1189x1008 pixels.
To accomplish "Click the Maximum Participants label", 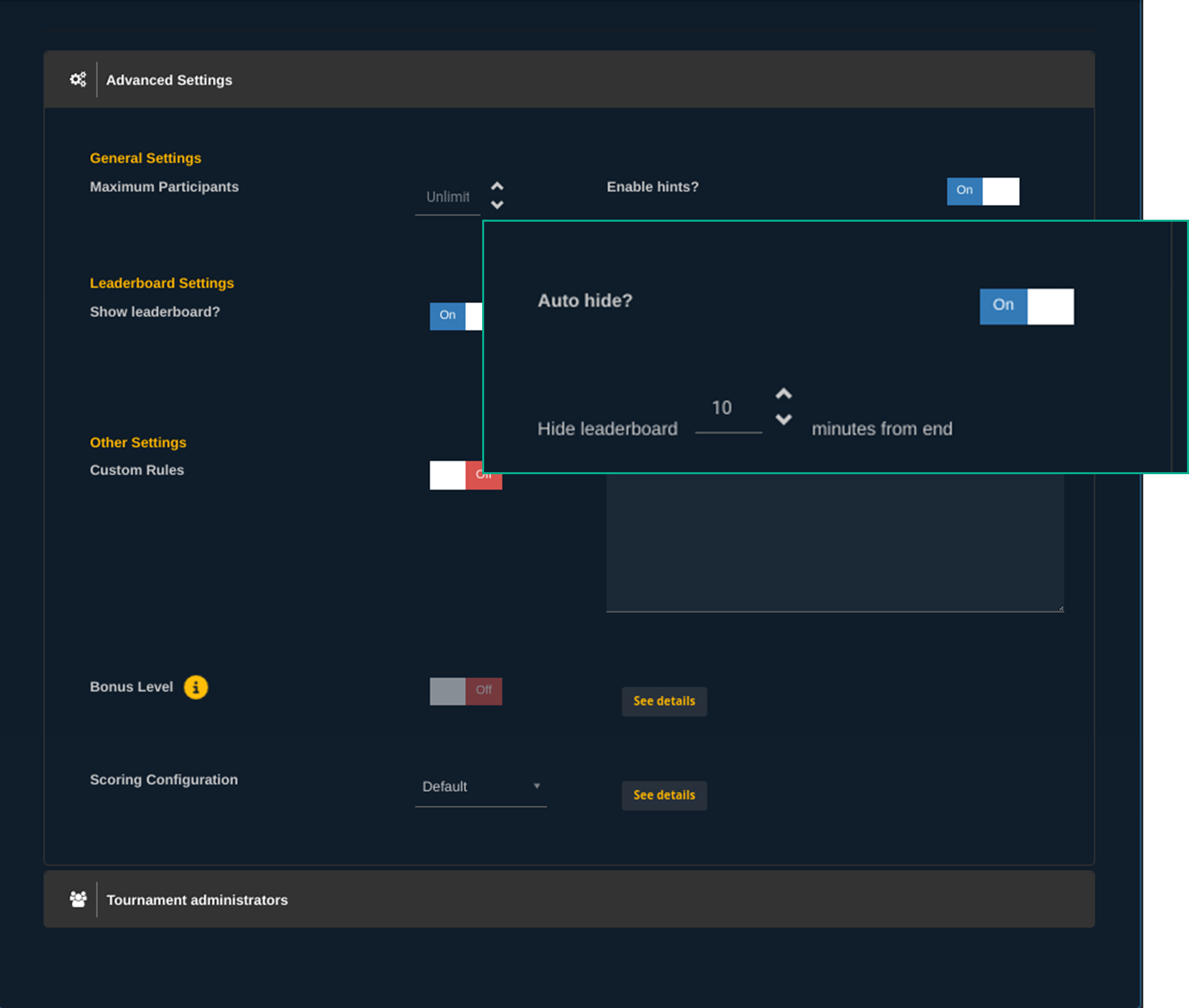I will [x=164, y=187].
